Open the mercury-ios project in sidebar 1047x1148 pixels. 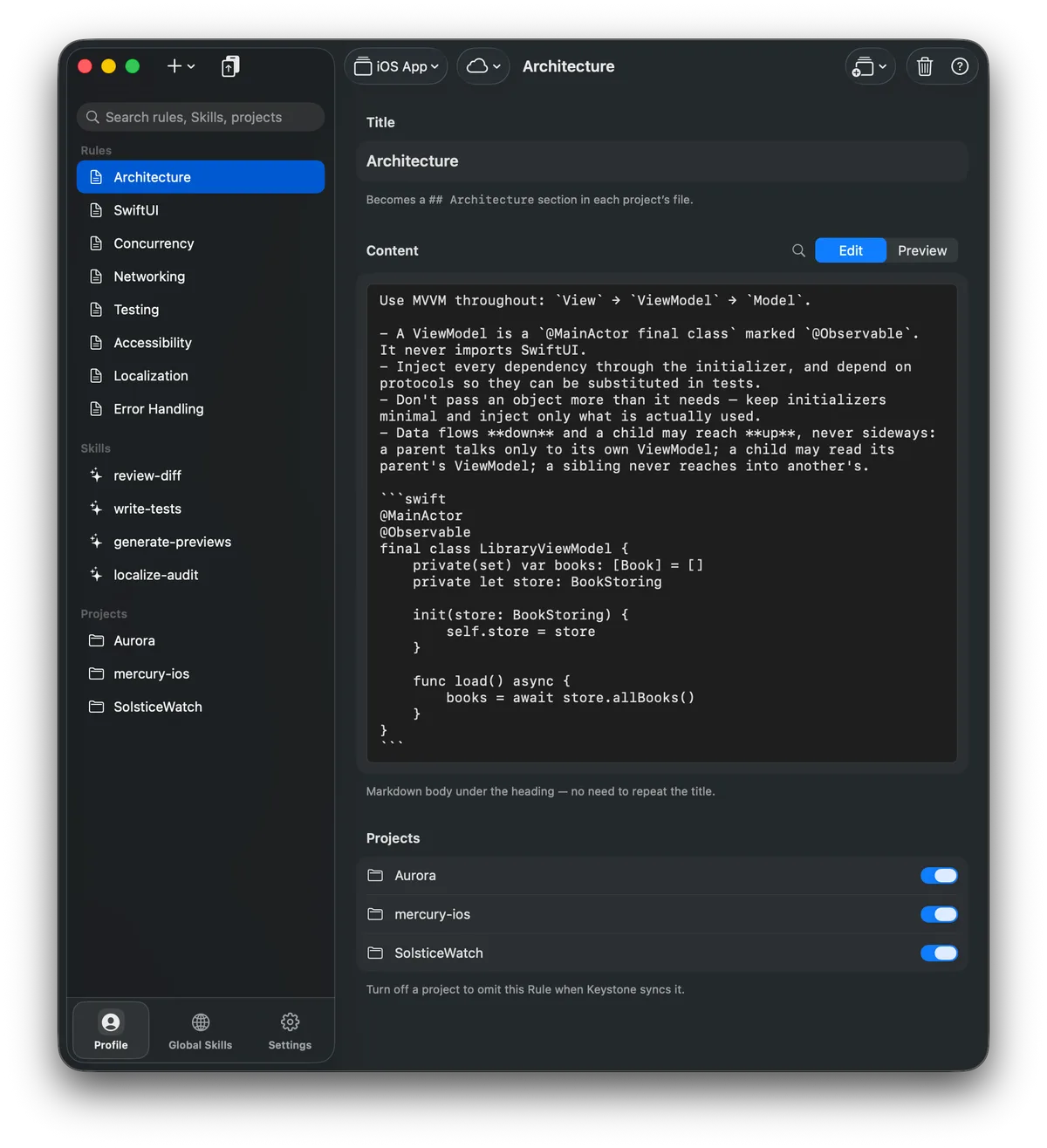201,673
